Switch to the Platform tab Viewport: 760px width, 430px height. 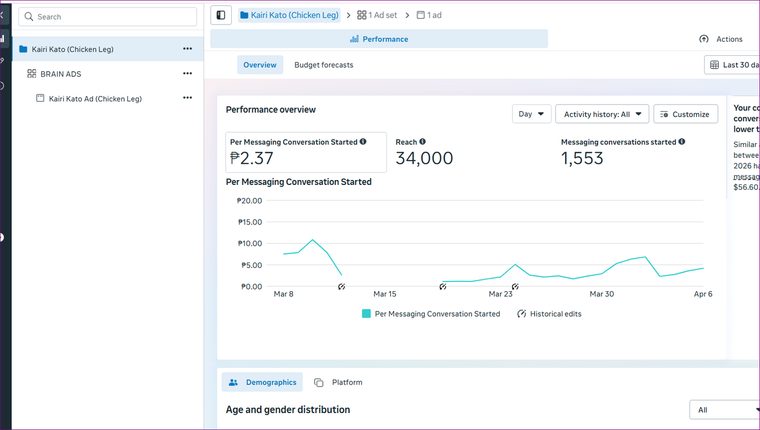coord(338,382)
